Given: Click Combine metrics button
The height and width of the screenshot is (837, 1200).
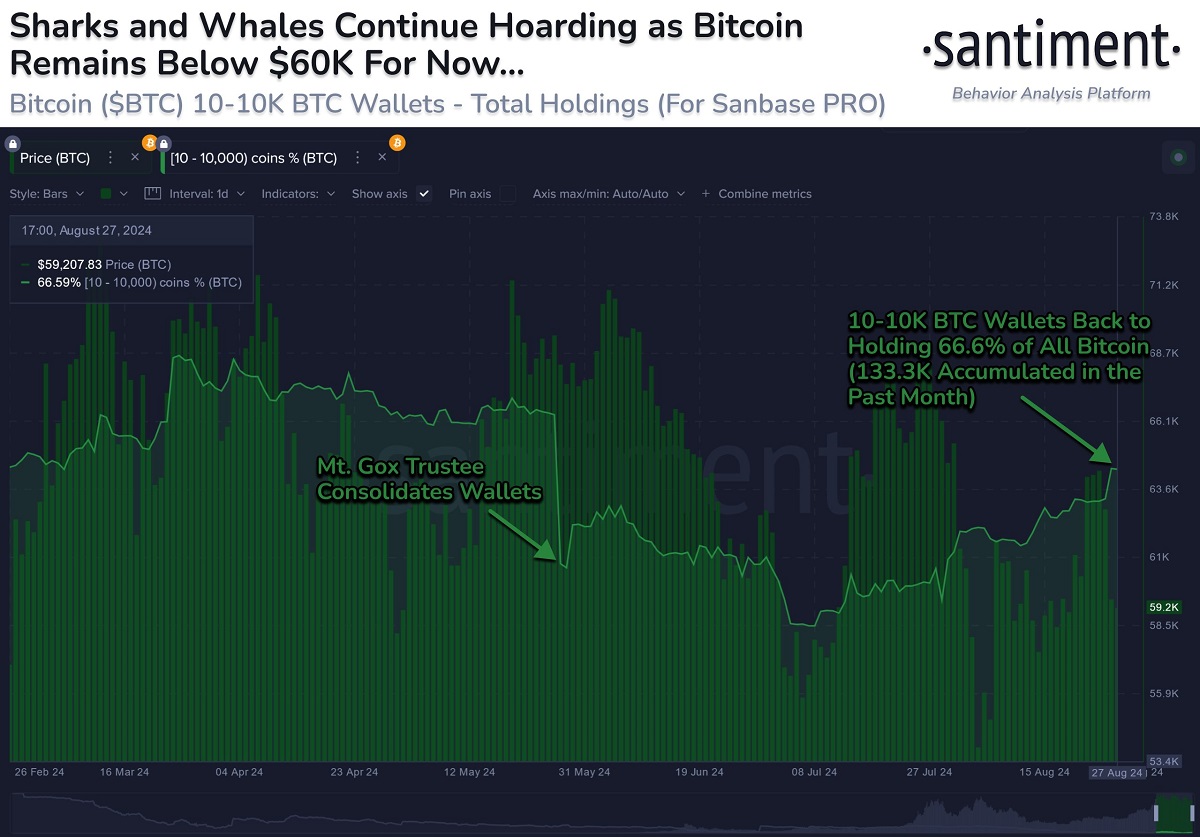Looking at the screenshot, I should [x=757, y=193].
